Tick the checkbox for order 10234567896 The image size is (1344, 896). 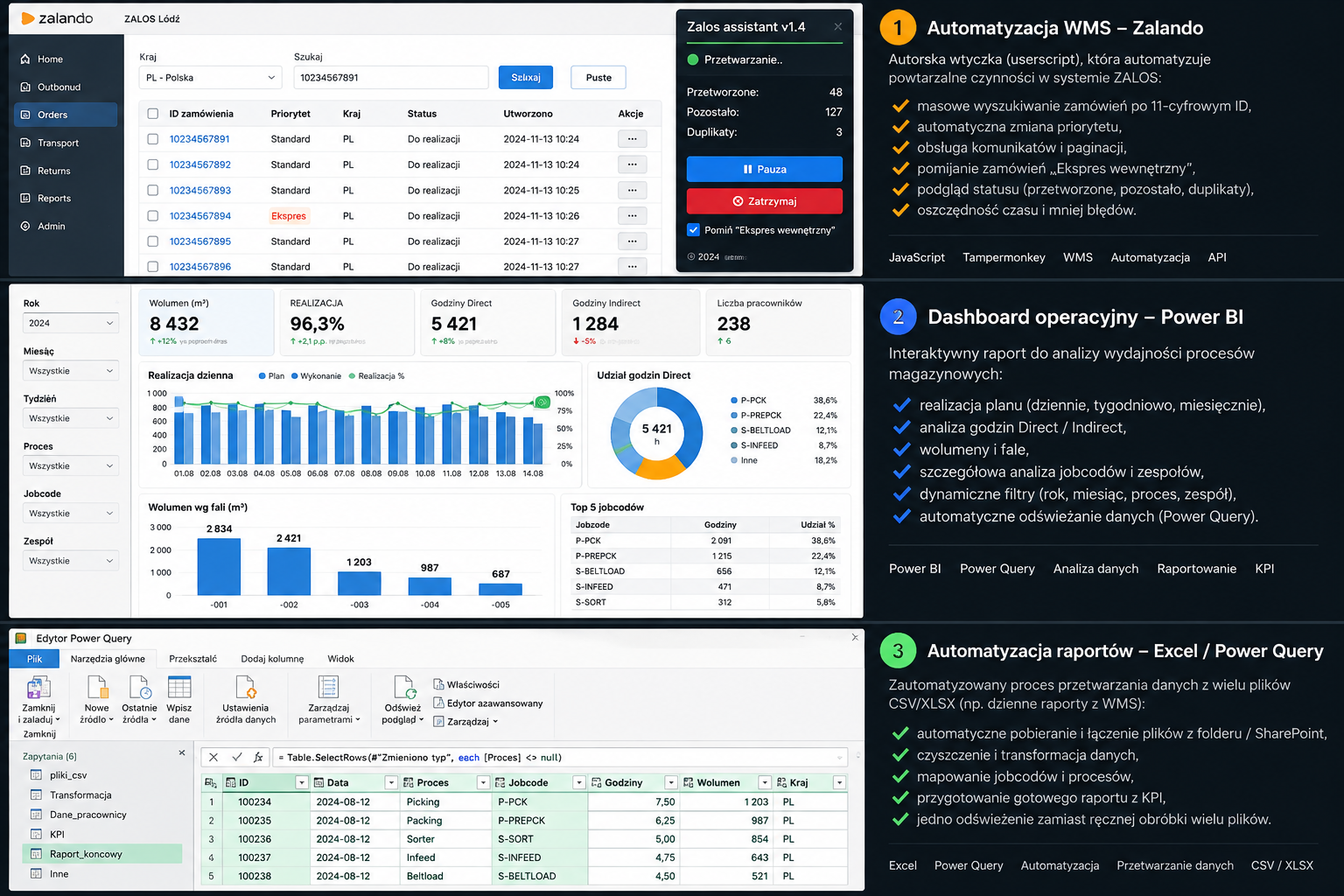coord(153,267)
